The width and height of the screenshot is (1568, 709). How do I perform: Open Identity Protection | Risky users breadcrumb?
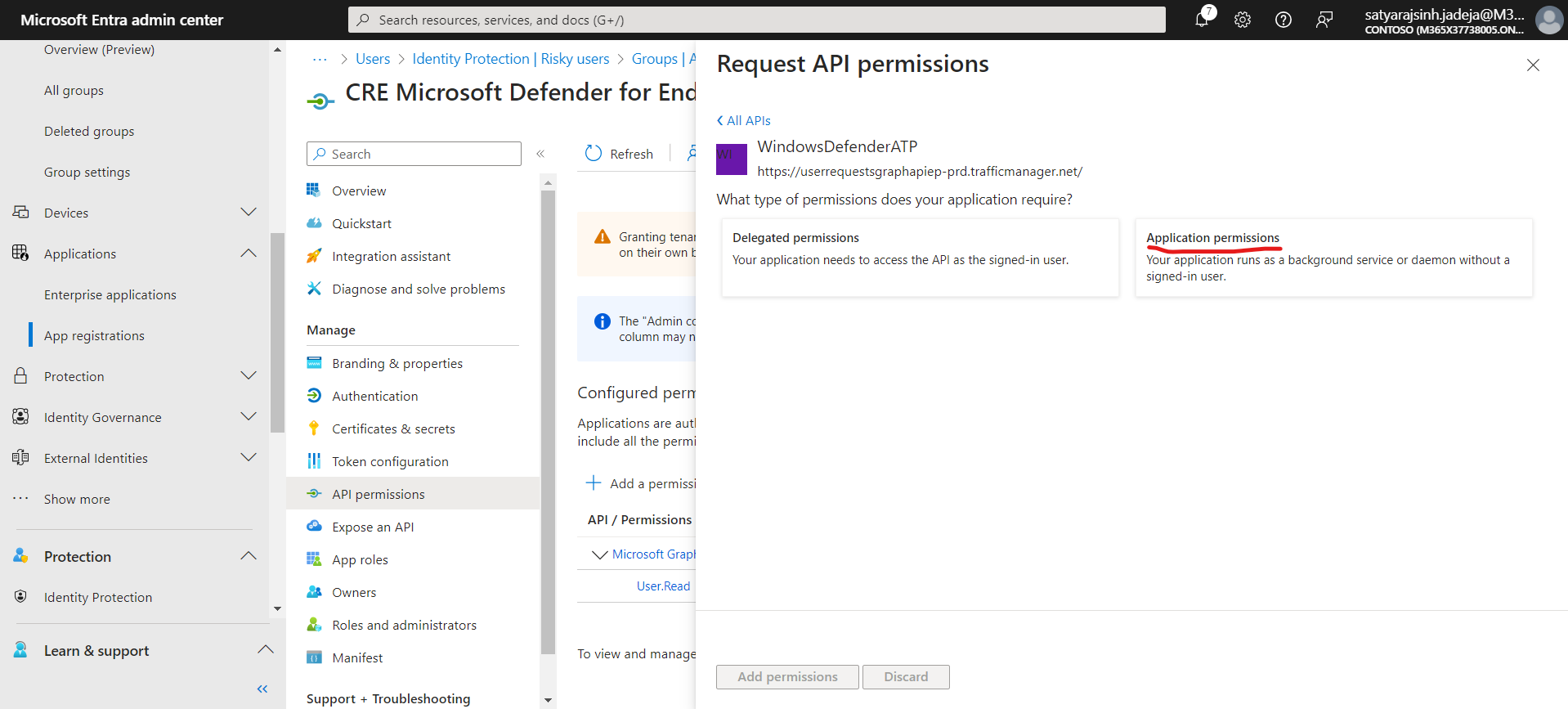click(511, 59)
